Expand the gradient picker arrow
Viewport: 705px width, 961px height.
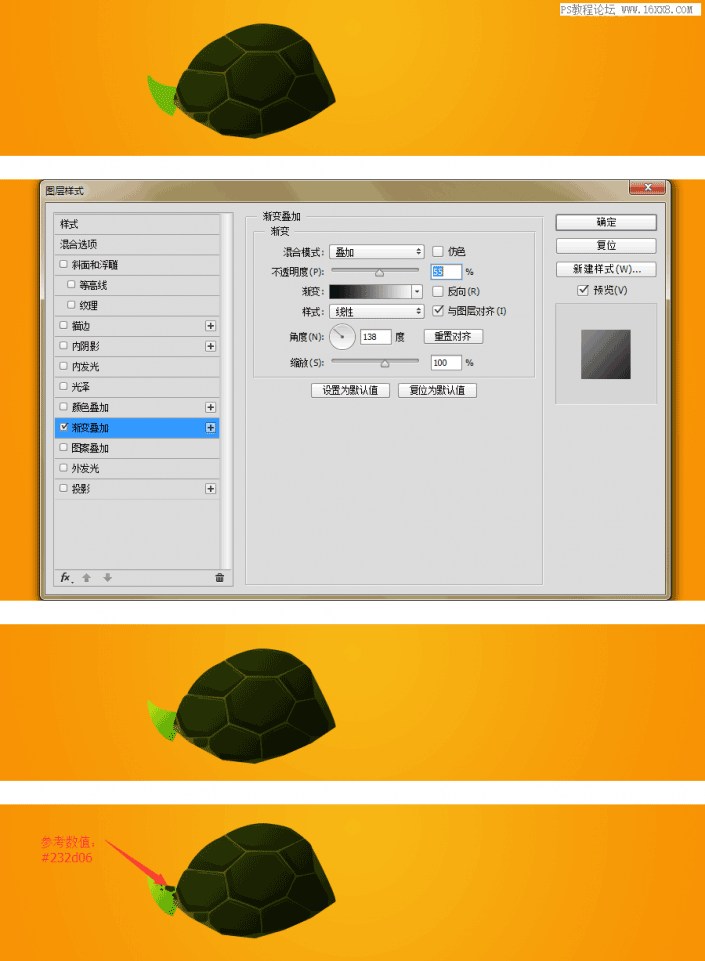point(417,292)
